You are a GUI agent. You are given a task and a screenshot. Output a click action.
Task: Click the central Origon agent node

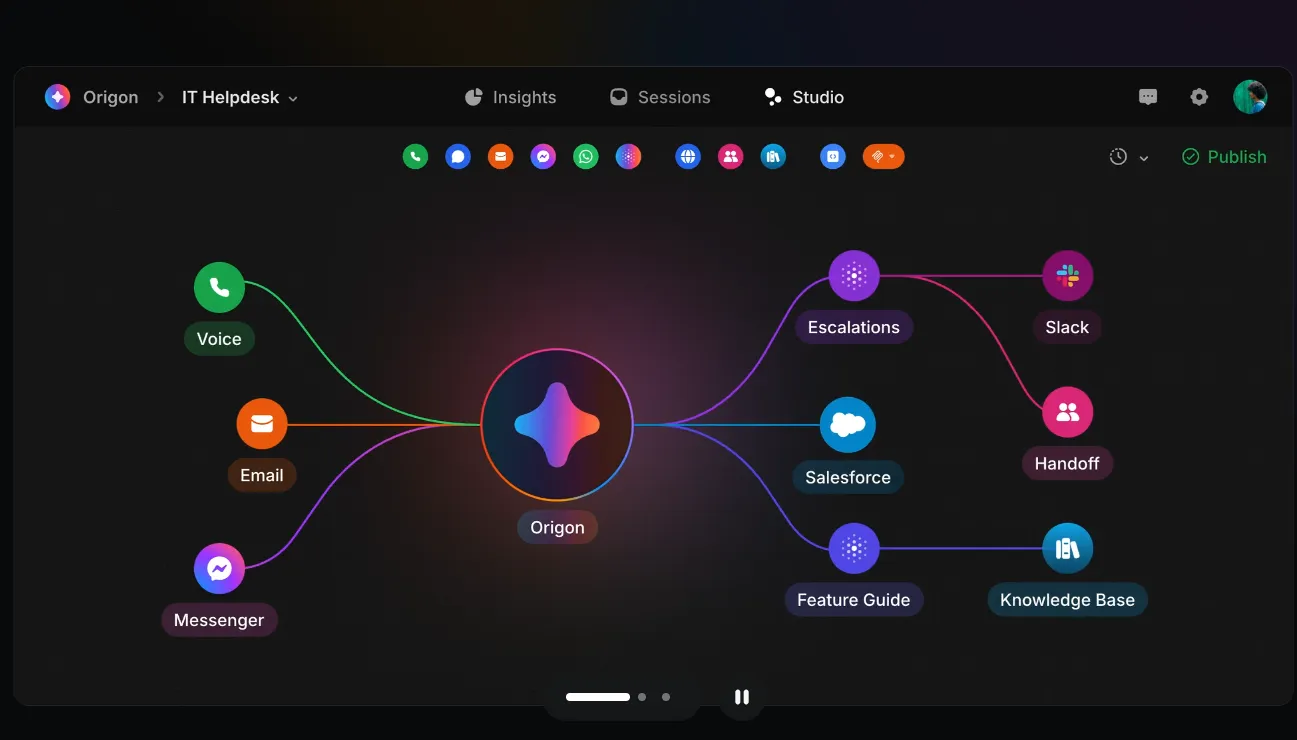557,425
